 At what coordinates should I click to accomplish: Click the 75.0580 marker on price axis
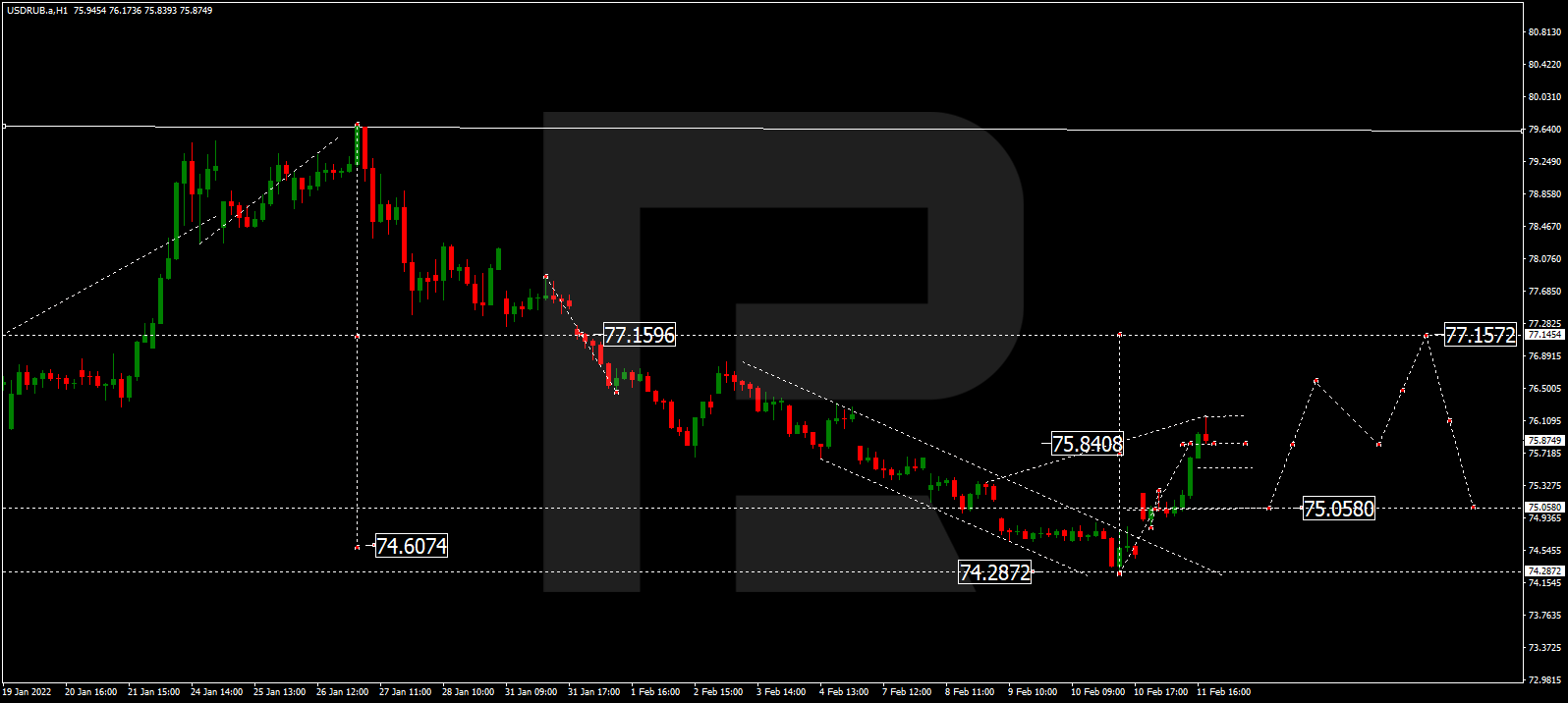[x=1543, y=508]
